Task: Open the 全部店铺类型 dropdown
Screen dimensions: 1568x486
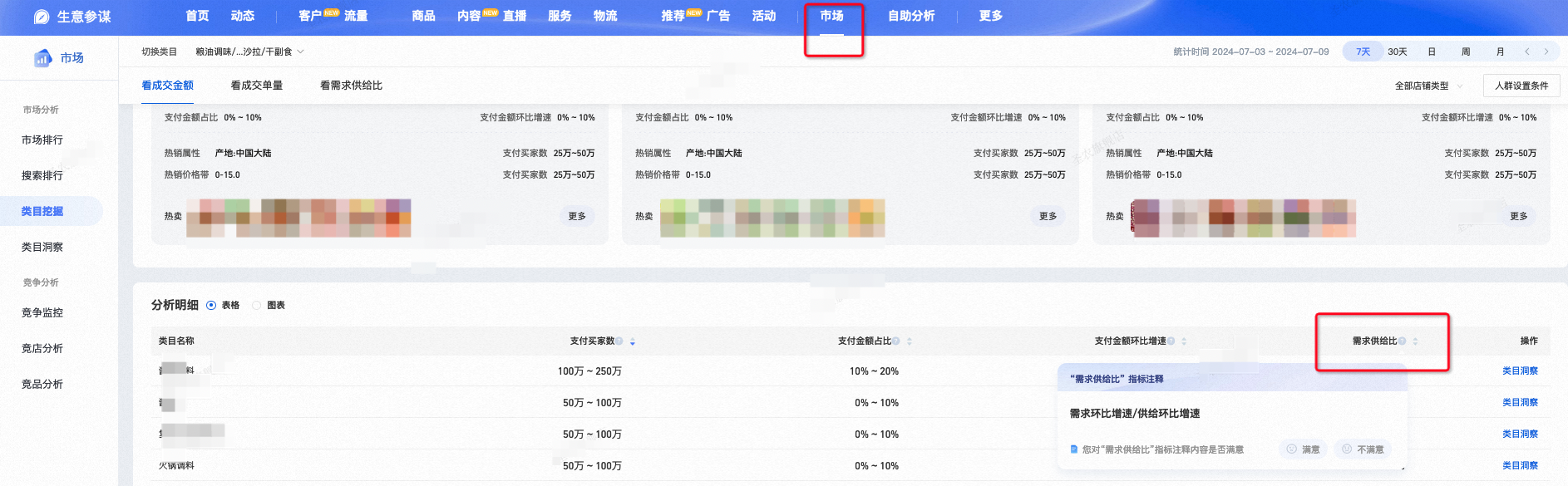Action: coord(1428,86)
